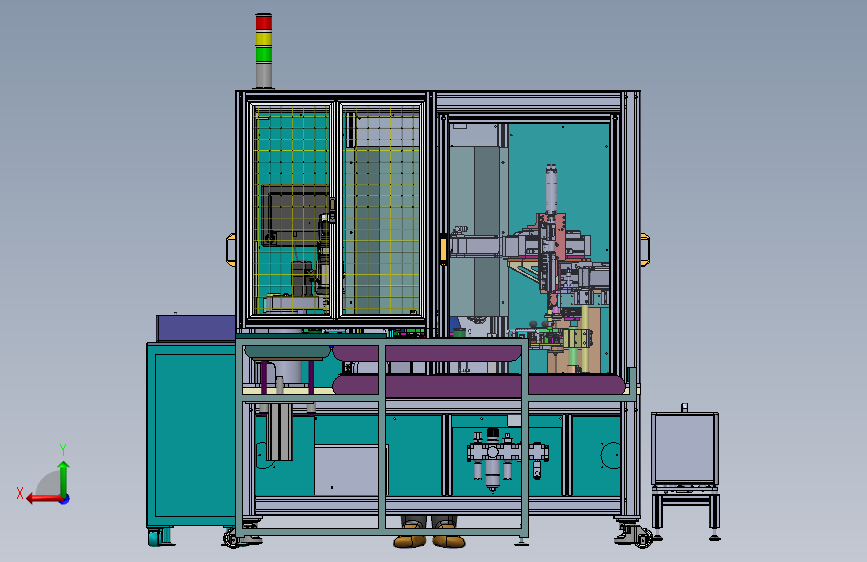Pick the right yellow mesh door panel

pos(381,210)
